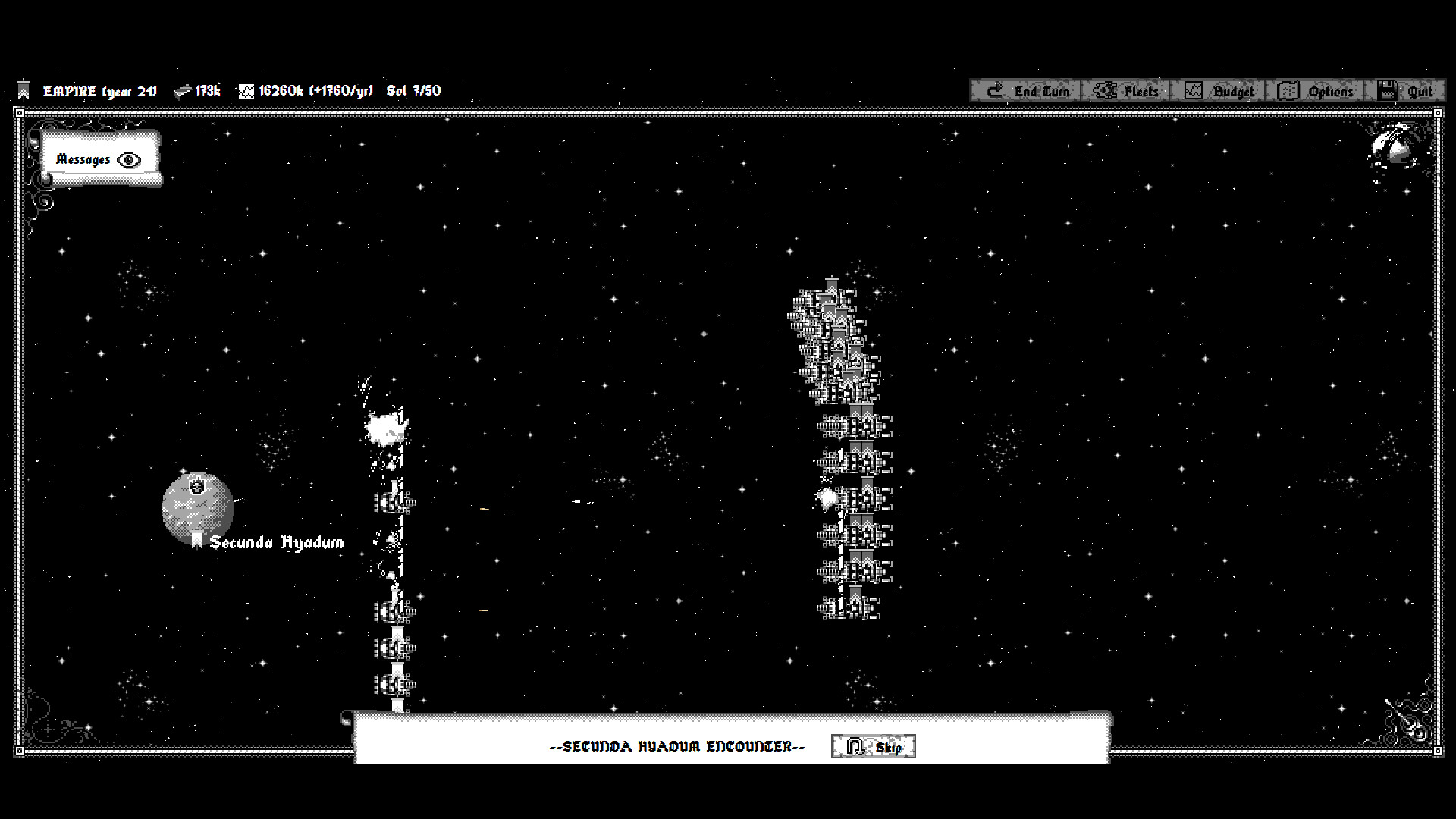Viewport: 1456px width, 819px height.
Task: Click the floppy disk Quit icon
Action: coord(1387,89)
